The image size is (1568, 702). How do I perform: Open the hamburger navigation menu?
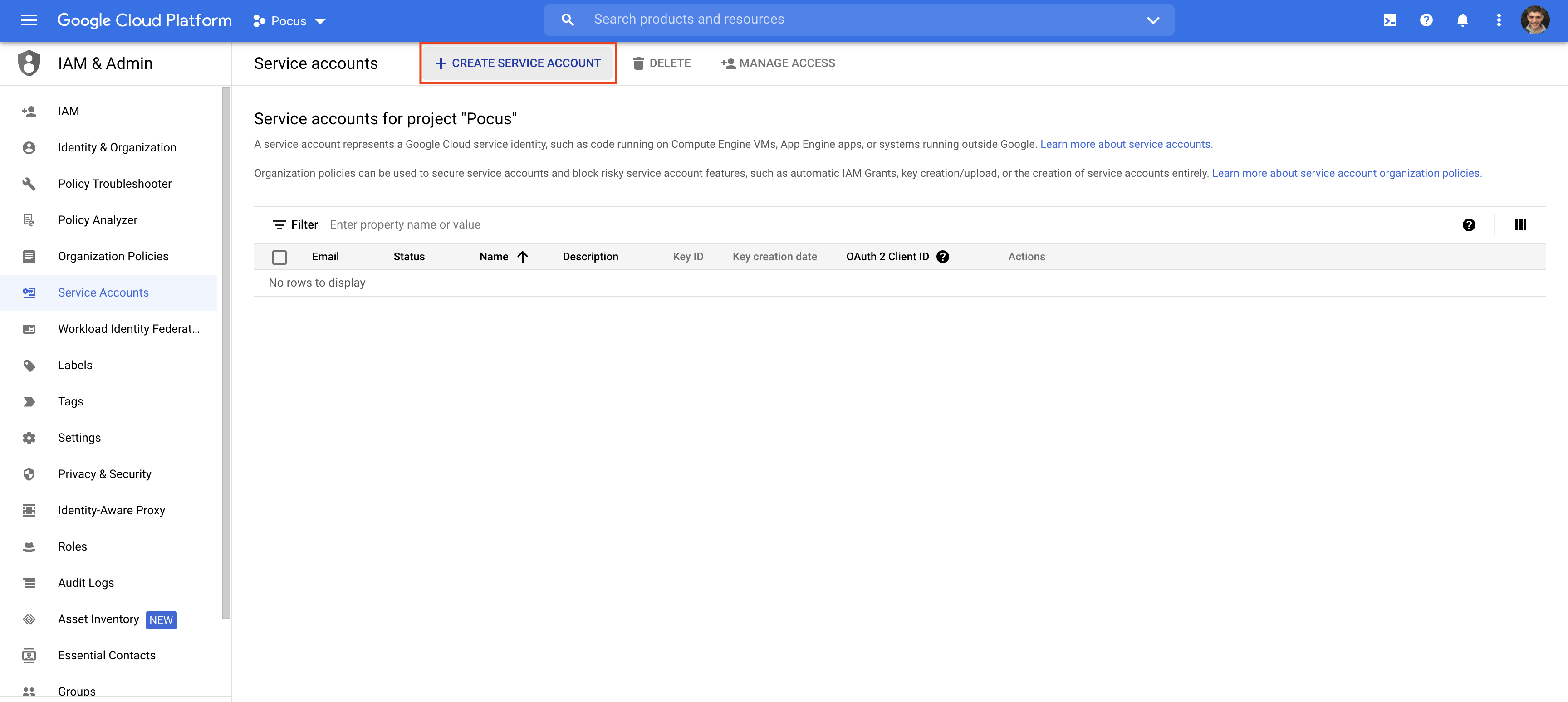pyautogui.click(x=29, y=20)
